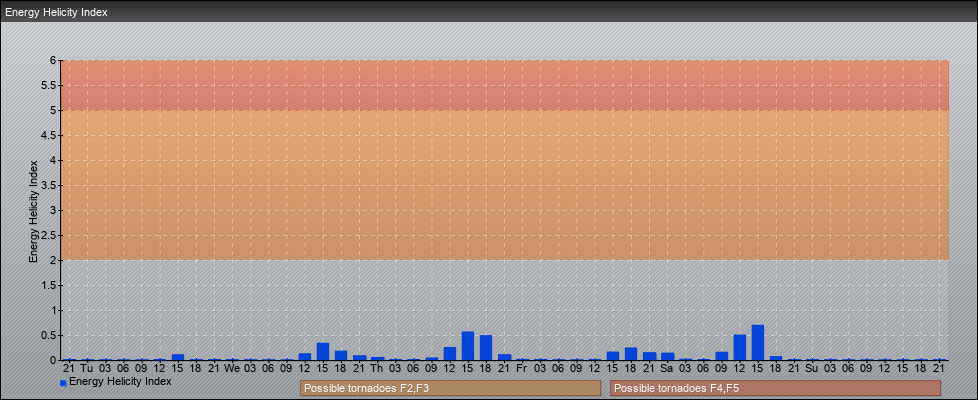Click the '6' value on y-axis
Viewport: 978px width, 400px height.
(x=54, y=61)
